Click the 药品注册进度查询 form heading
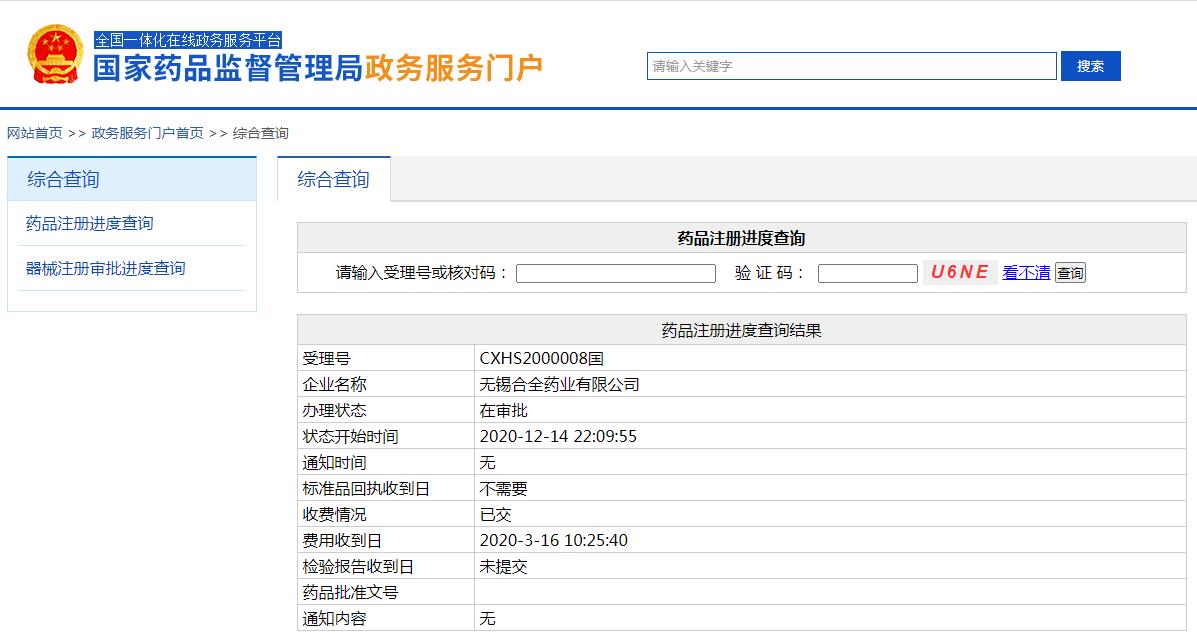1197x643 pixels. tap(741, 238)
